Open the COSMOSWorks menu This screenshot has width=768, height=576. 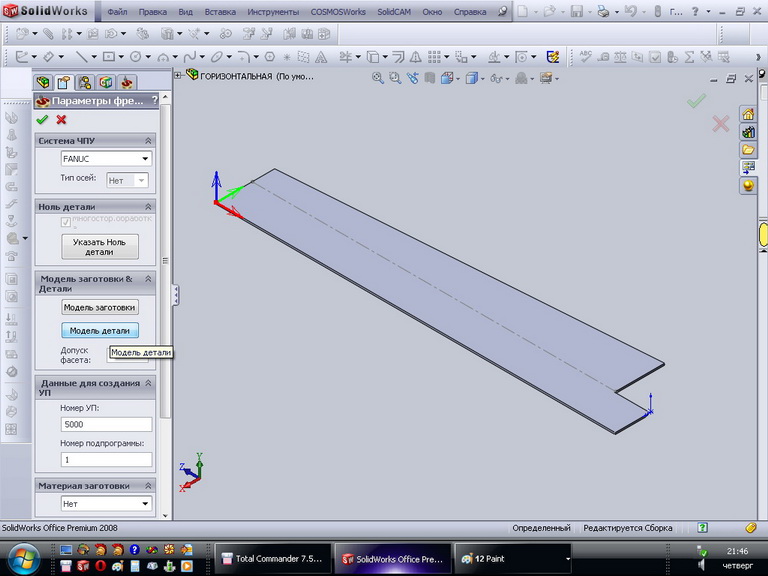click(x=338, y=12)
